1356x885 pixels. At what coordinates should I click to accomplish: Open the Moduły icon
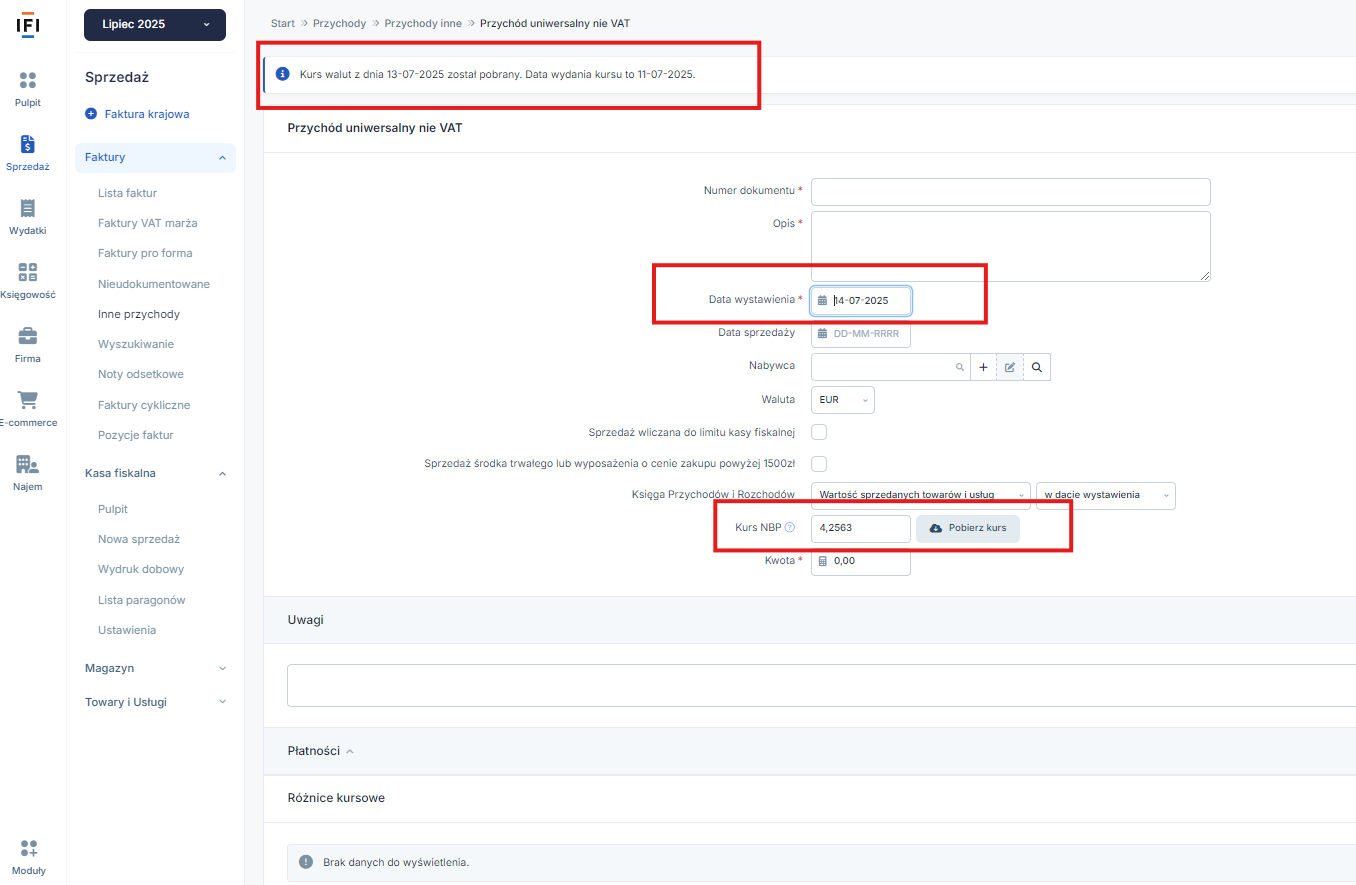28,848
